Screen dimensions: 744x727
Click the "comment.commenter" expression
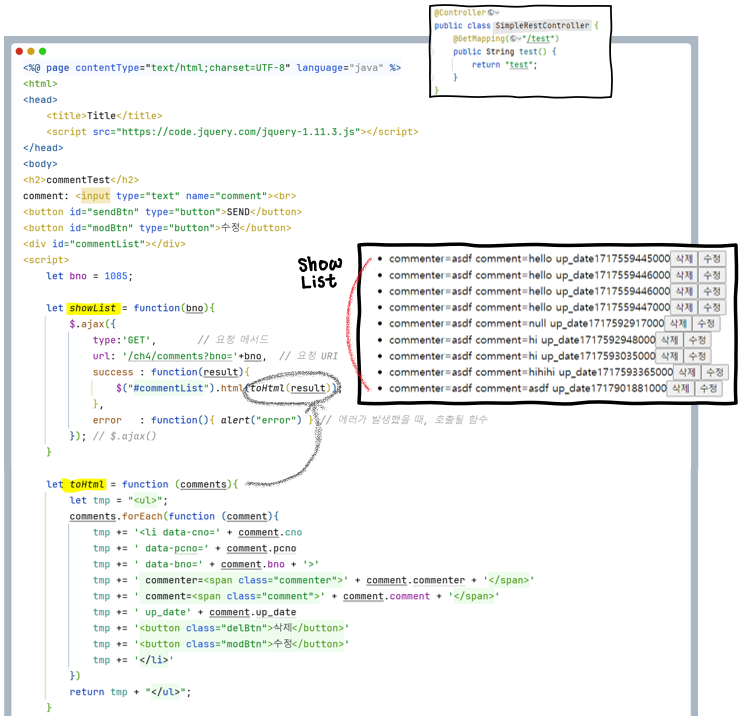415,580
